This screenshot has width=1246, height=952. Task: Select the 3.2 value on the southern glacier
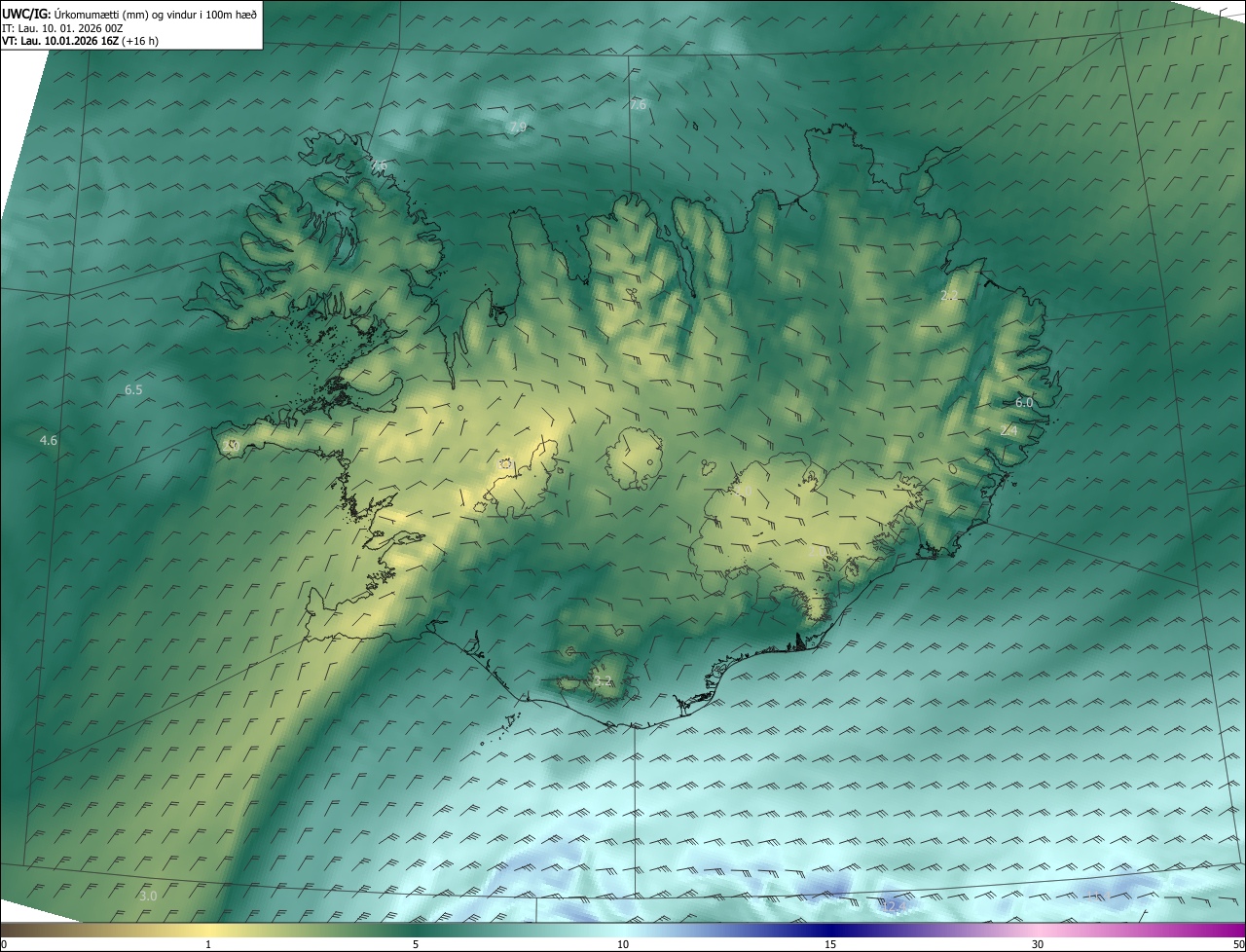click(603, 681)
